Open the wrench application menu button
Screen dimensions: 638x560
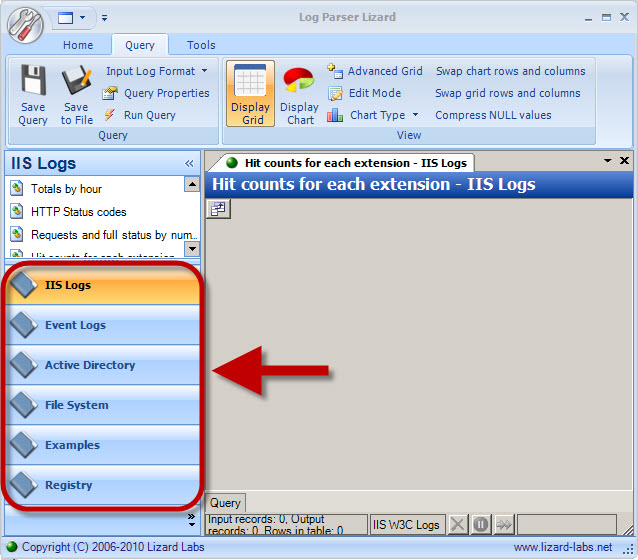coord(25,25)
